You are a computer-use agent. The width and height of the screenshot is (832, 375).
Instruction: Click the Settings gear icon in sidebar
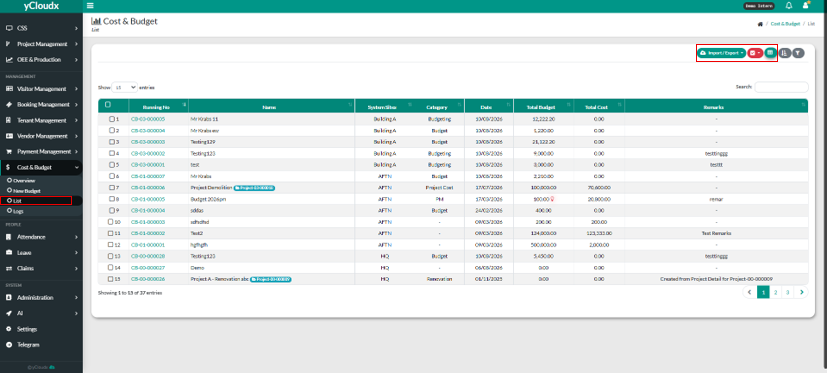coord(8,329)
